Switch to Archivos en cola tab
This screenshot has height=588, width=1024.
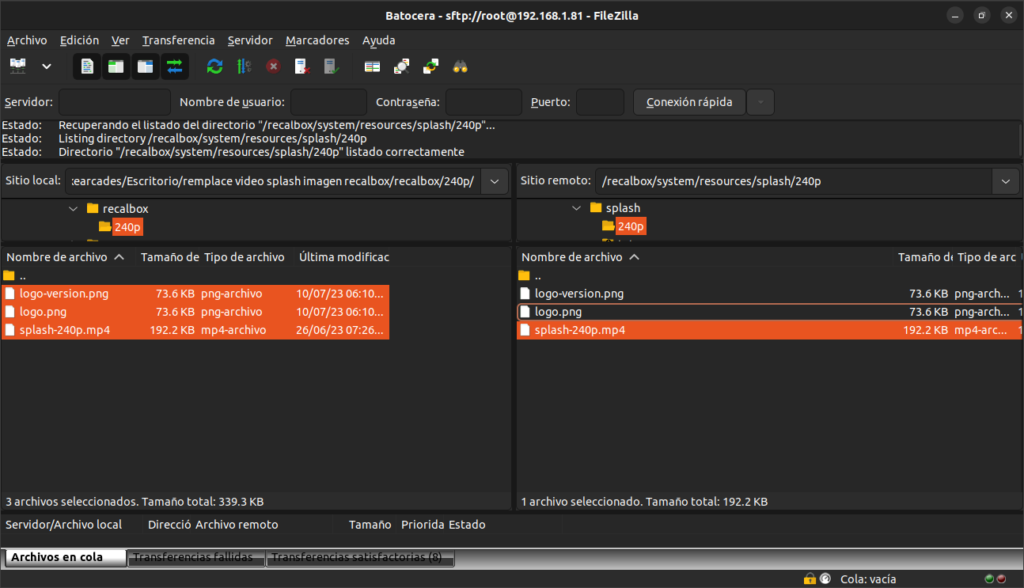coord(65,557)
